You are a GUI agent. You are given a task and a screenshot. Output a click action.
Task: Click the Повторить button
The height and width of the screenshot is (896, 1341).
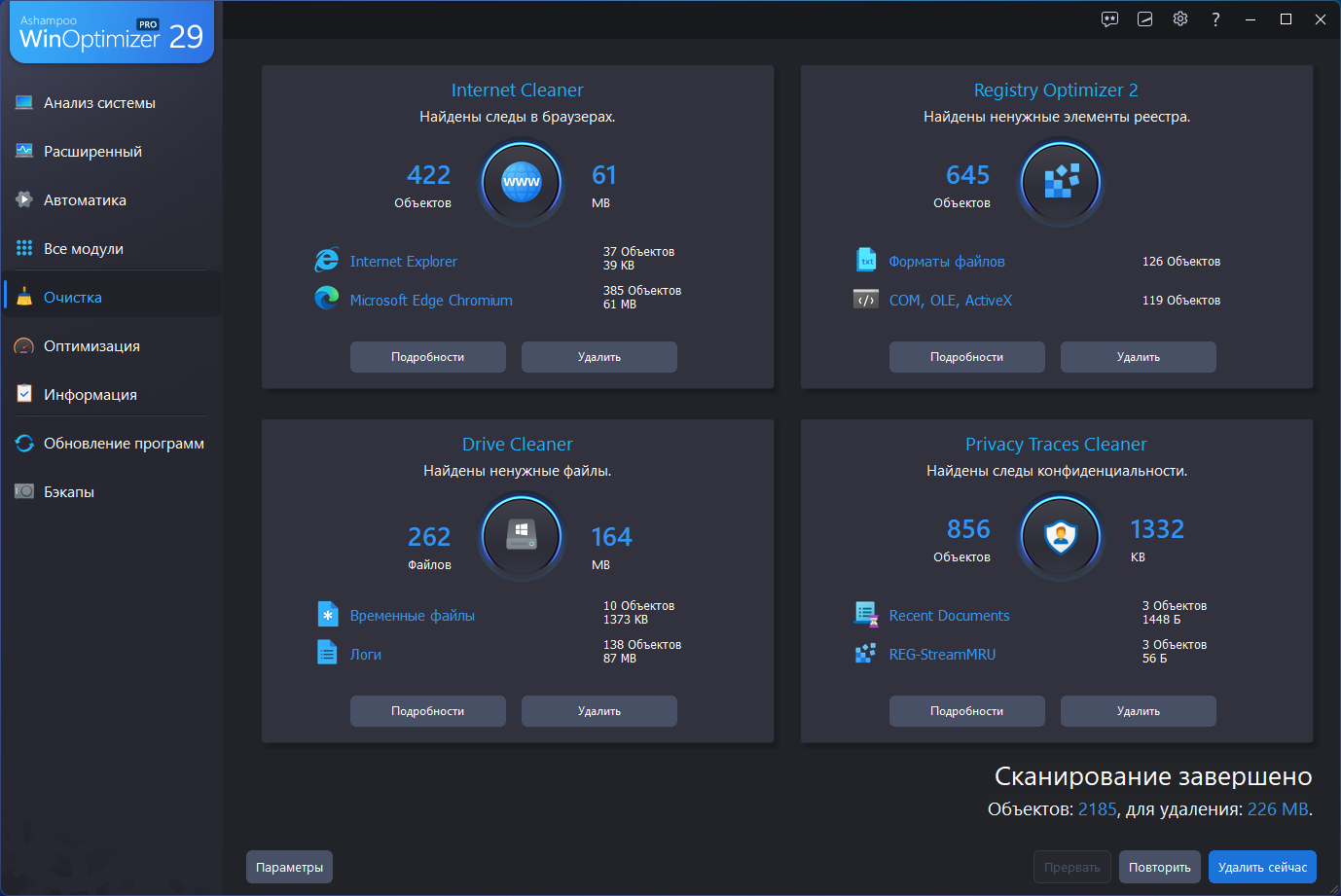(1160, 867)
